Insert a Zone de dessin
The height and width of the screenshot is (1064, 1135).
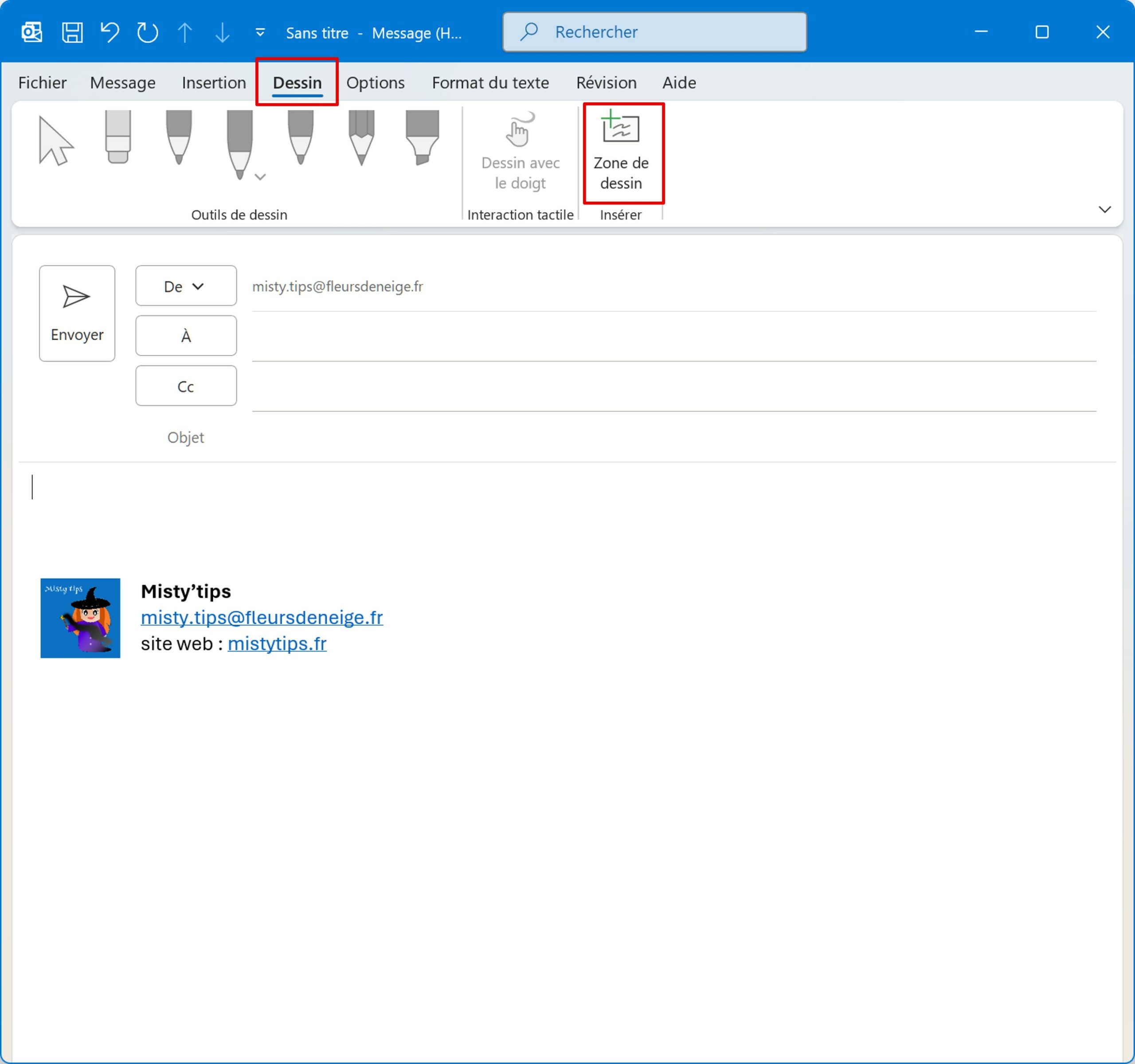tap(621, 151)
